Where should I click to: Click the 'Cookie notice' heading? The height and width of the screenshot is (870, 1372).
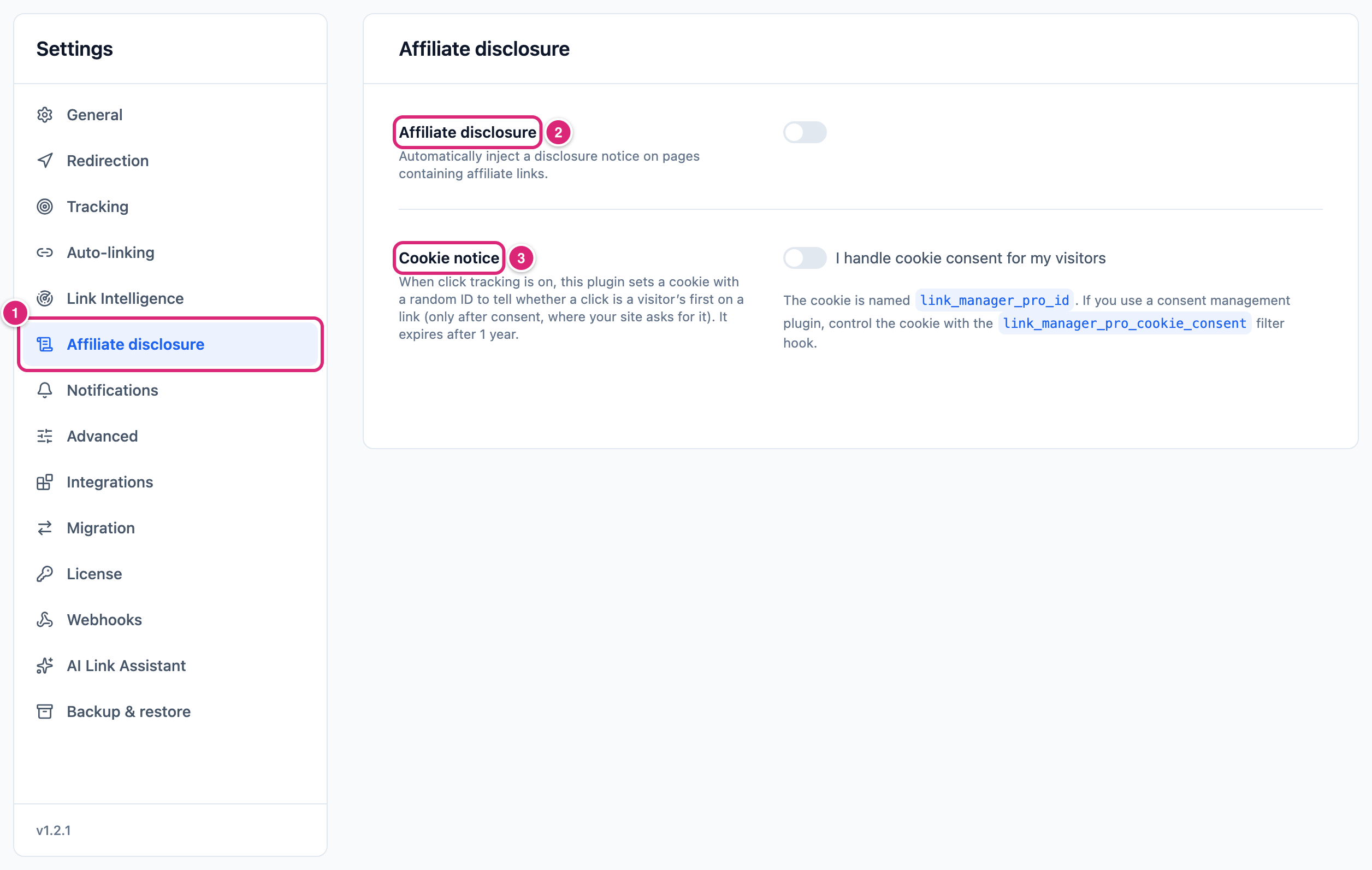tap(448, 258)
